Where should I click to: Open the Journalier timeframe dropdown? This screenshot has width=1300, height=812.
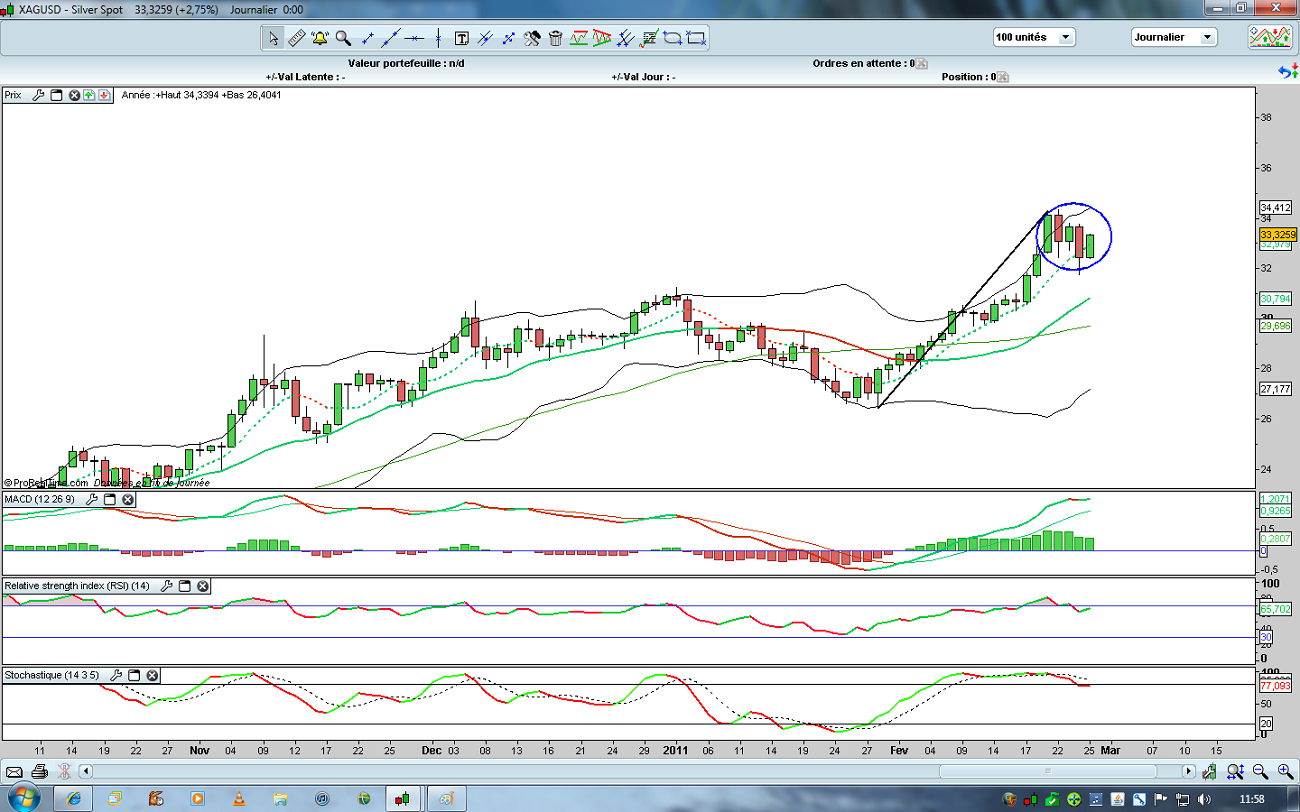(x=1174, y=37)
